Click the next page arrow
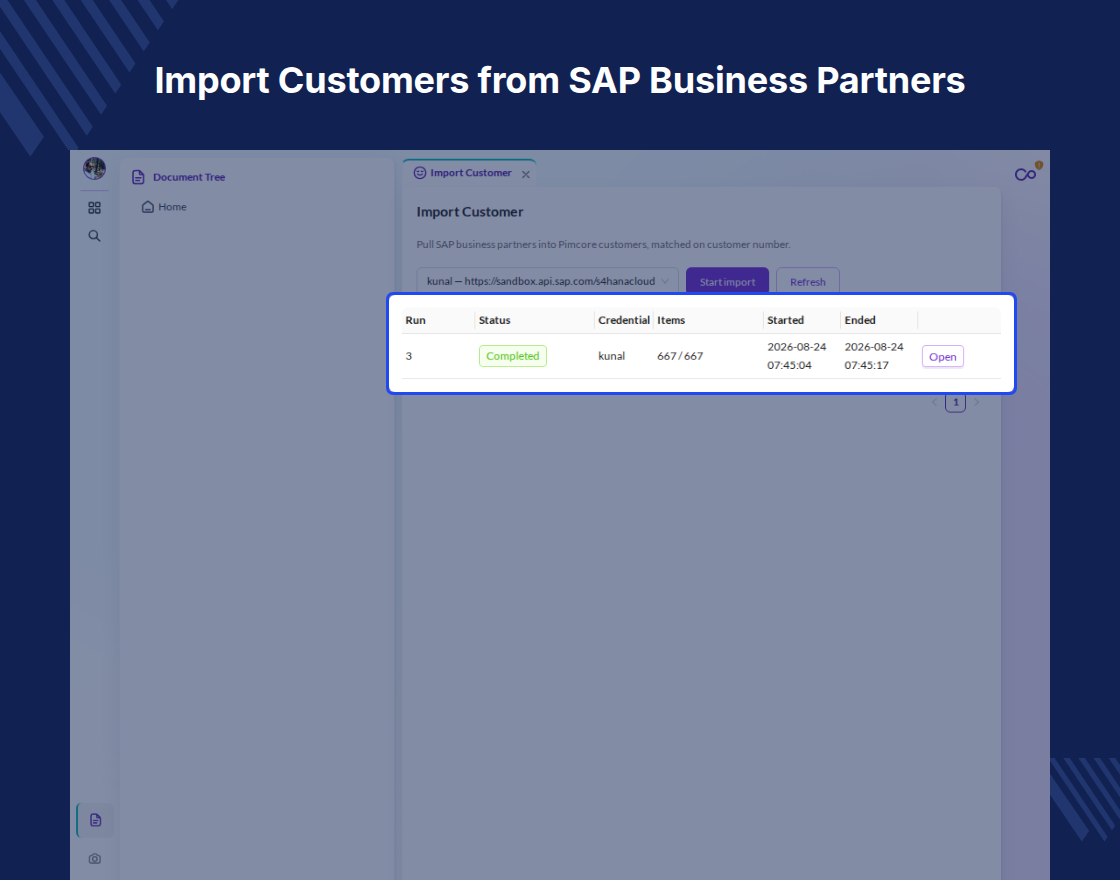The image size is (1120, 880). [976, 402]
